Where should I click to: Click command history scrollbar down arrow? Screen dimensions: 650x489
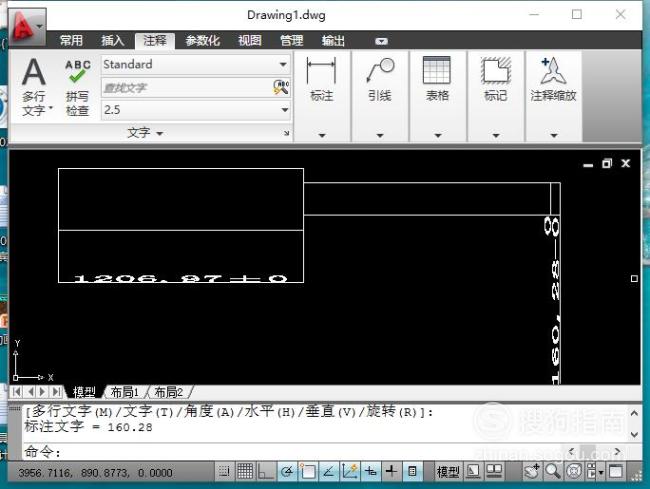pos(634,434)
